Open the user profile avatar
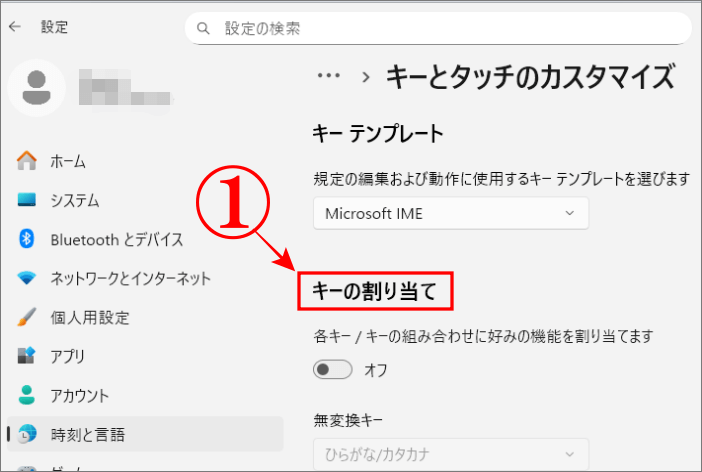Viewport: 702px width, 472px height. pyautogui.click(x=37, y=88)
